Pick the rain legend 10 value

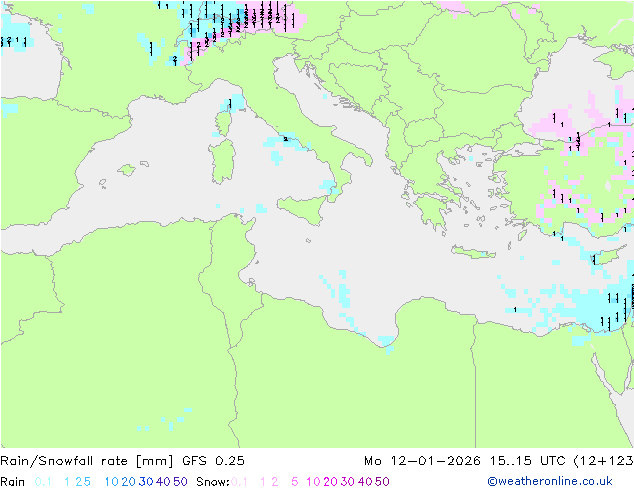coord(112,482)
